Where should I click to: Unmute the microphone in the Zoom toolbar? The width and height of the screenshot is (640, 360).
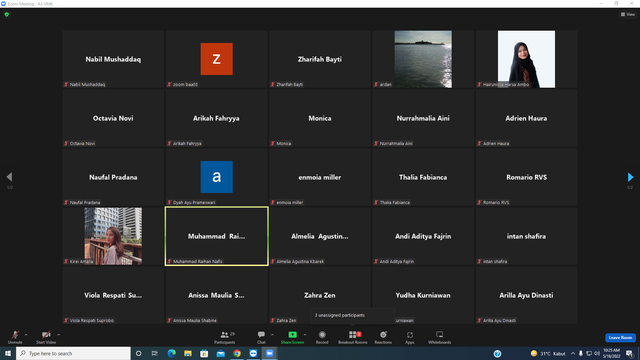tap(15, 337)
